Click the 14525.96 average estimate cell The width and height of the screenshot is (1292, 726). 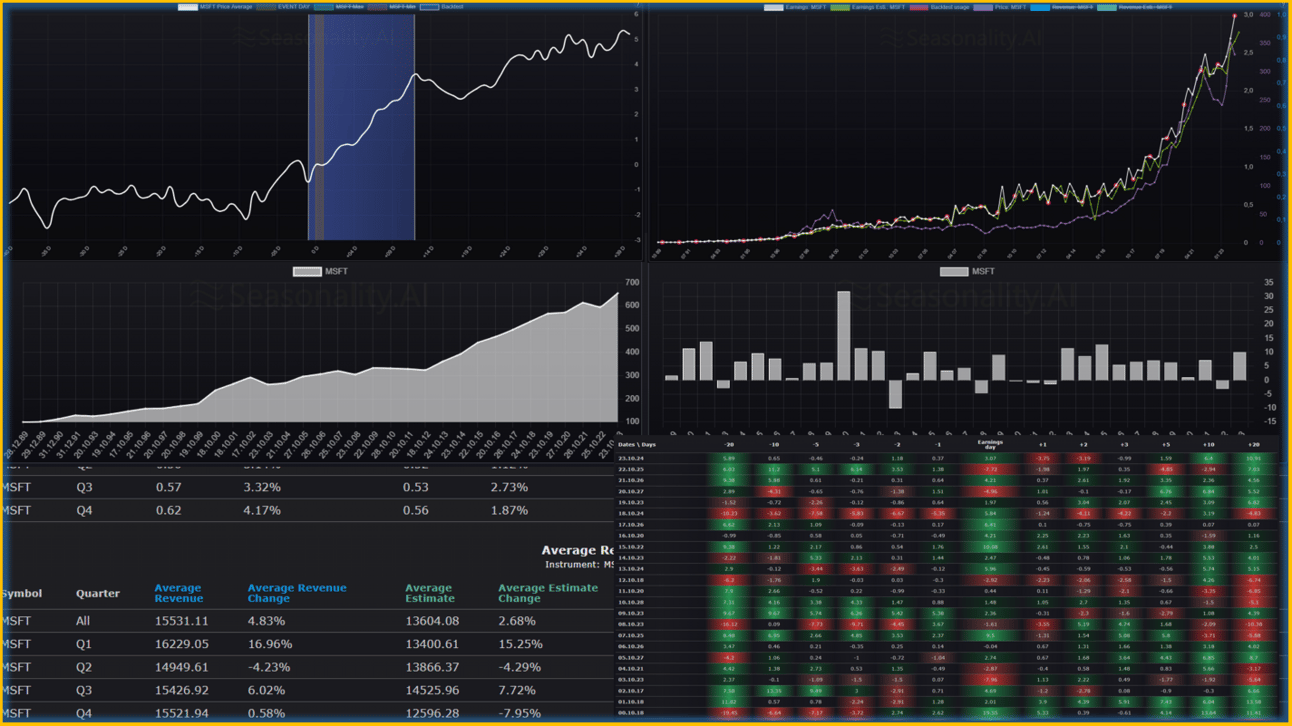click(432, 690)
